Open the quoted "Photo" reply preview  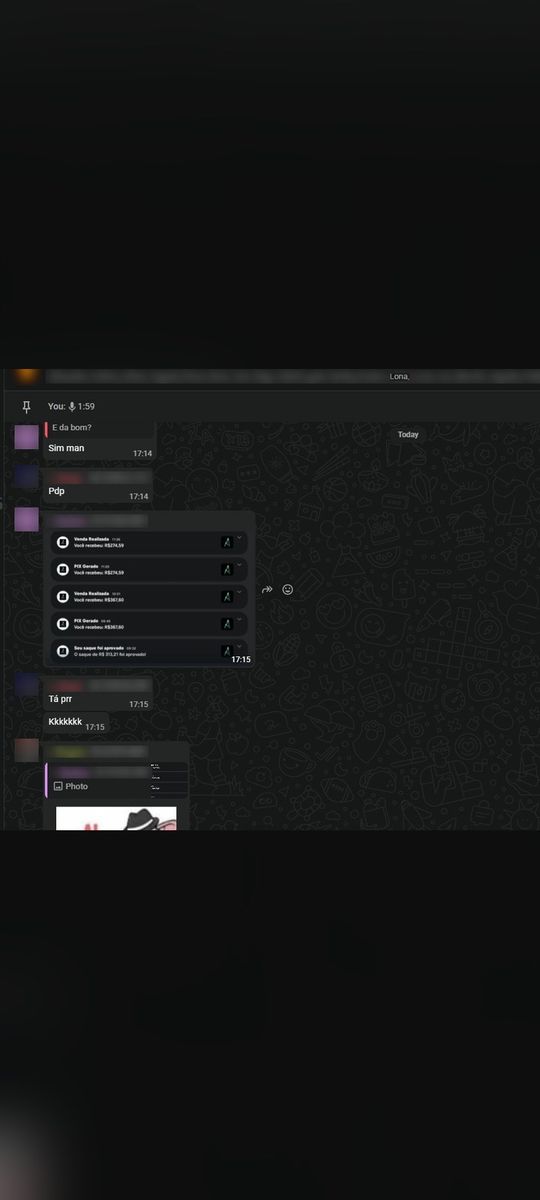pos(117,781)
